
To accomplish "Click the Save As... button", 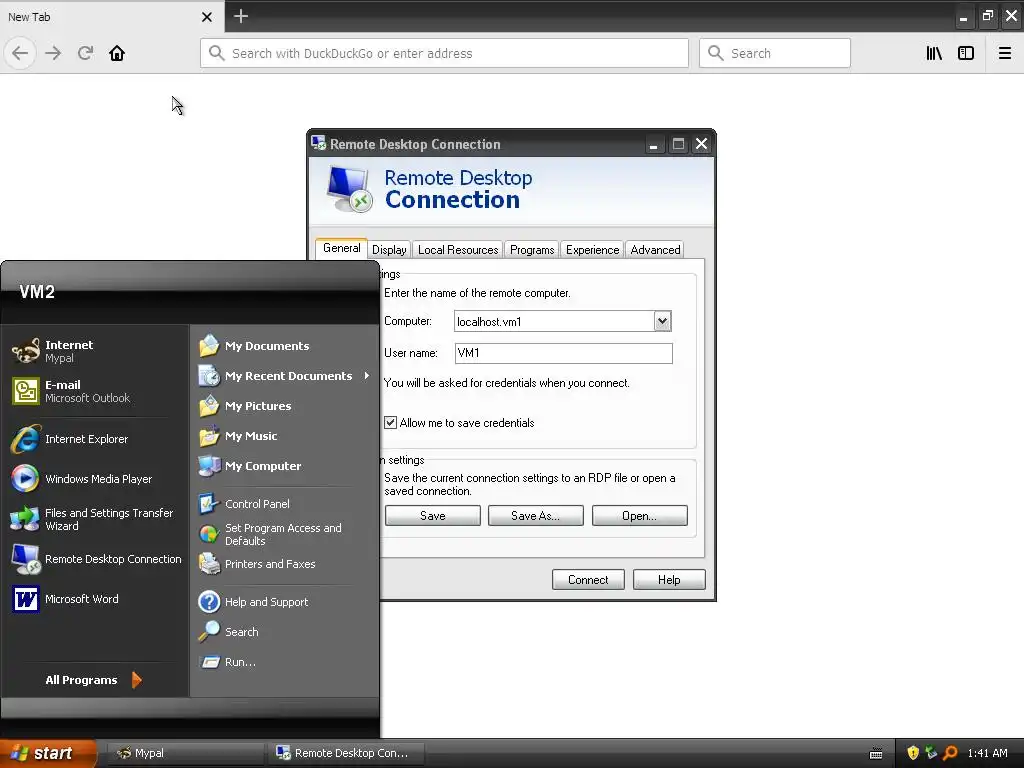I will pyautogui.click(x=536, y=516).
